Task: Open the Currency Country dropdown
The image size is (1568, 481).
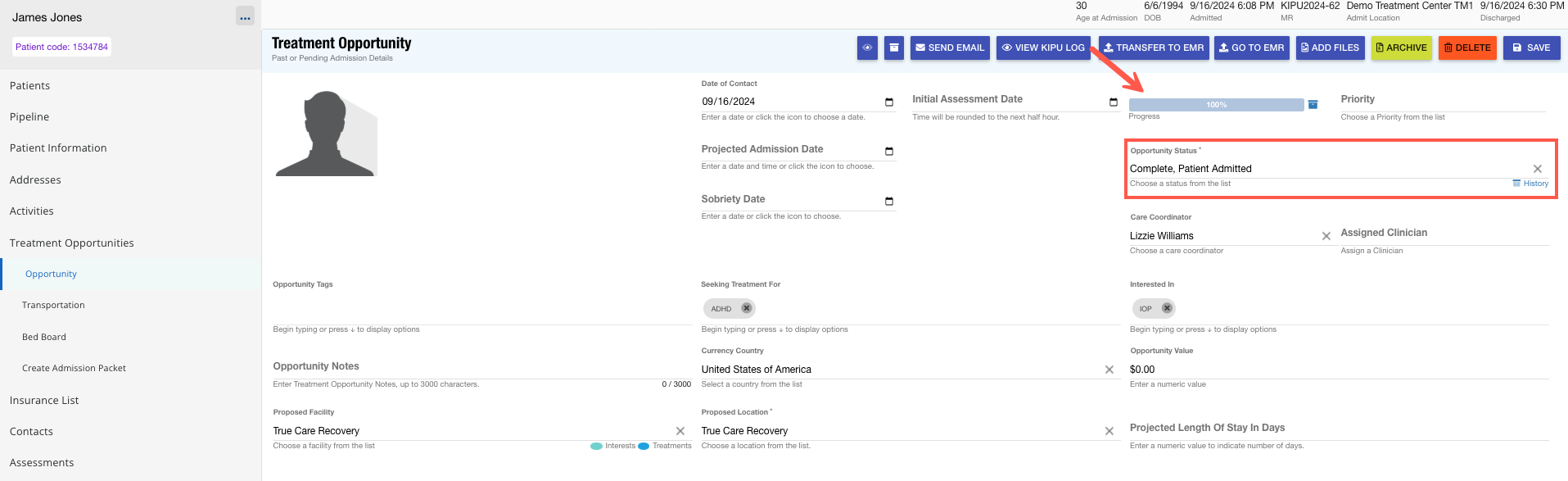Action: 901,370
